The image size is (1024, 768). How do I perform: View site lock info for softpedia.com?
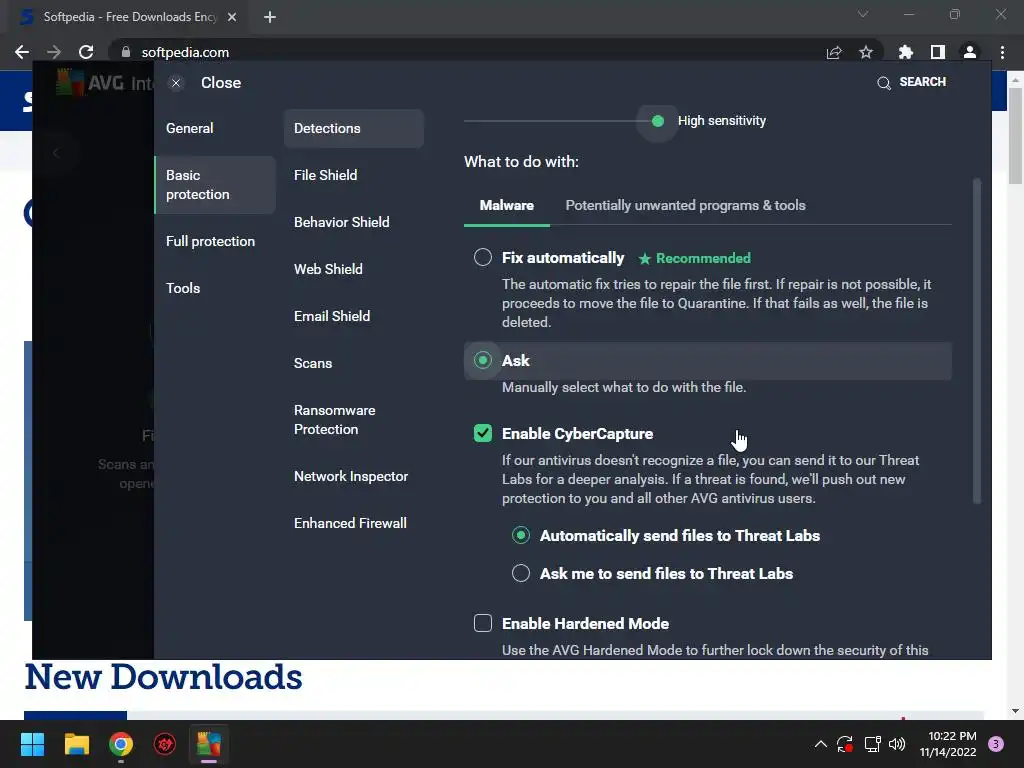click(x=126, y=52)
